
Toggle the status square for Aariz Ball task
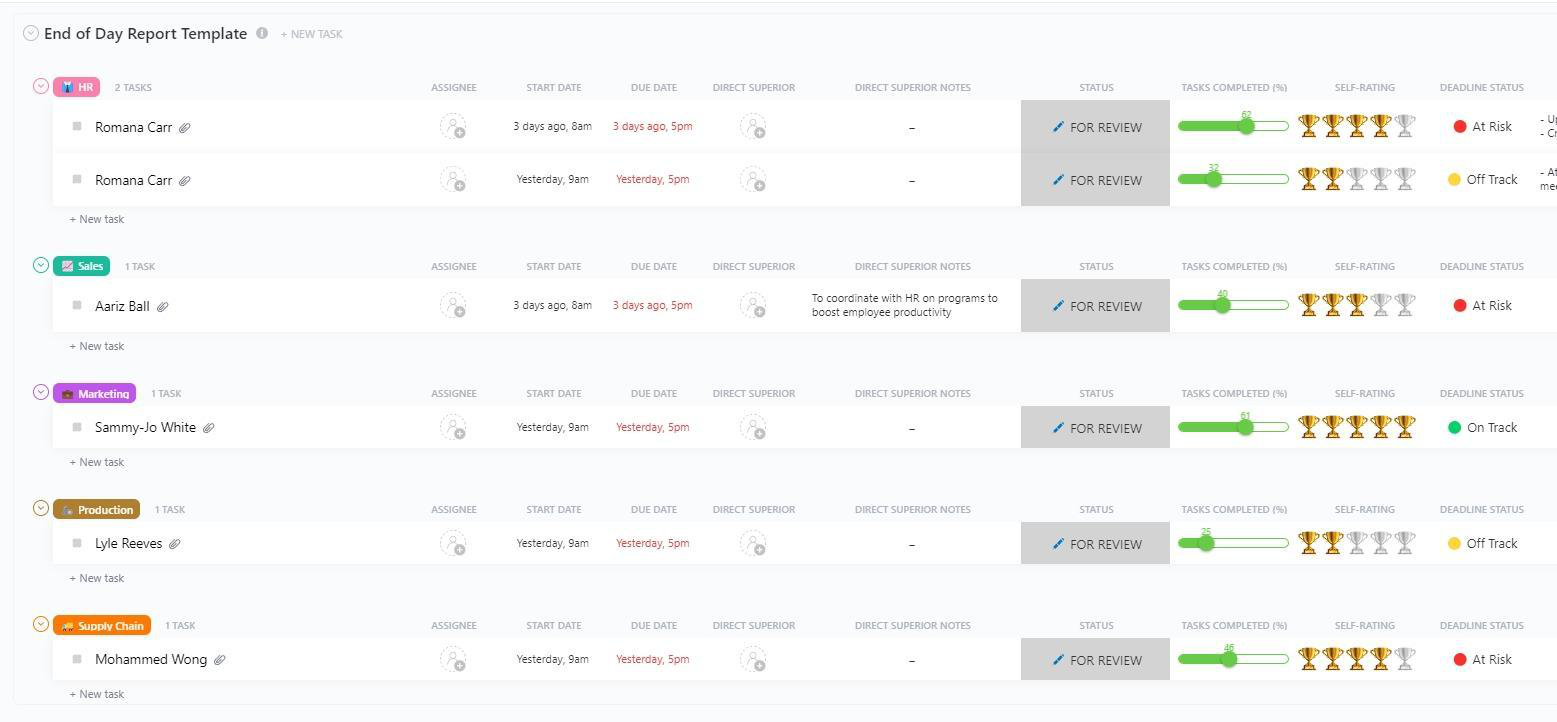[x=77, y=305]
